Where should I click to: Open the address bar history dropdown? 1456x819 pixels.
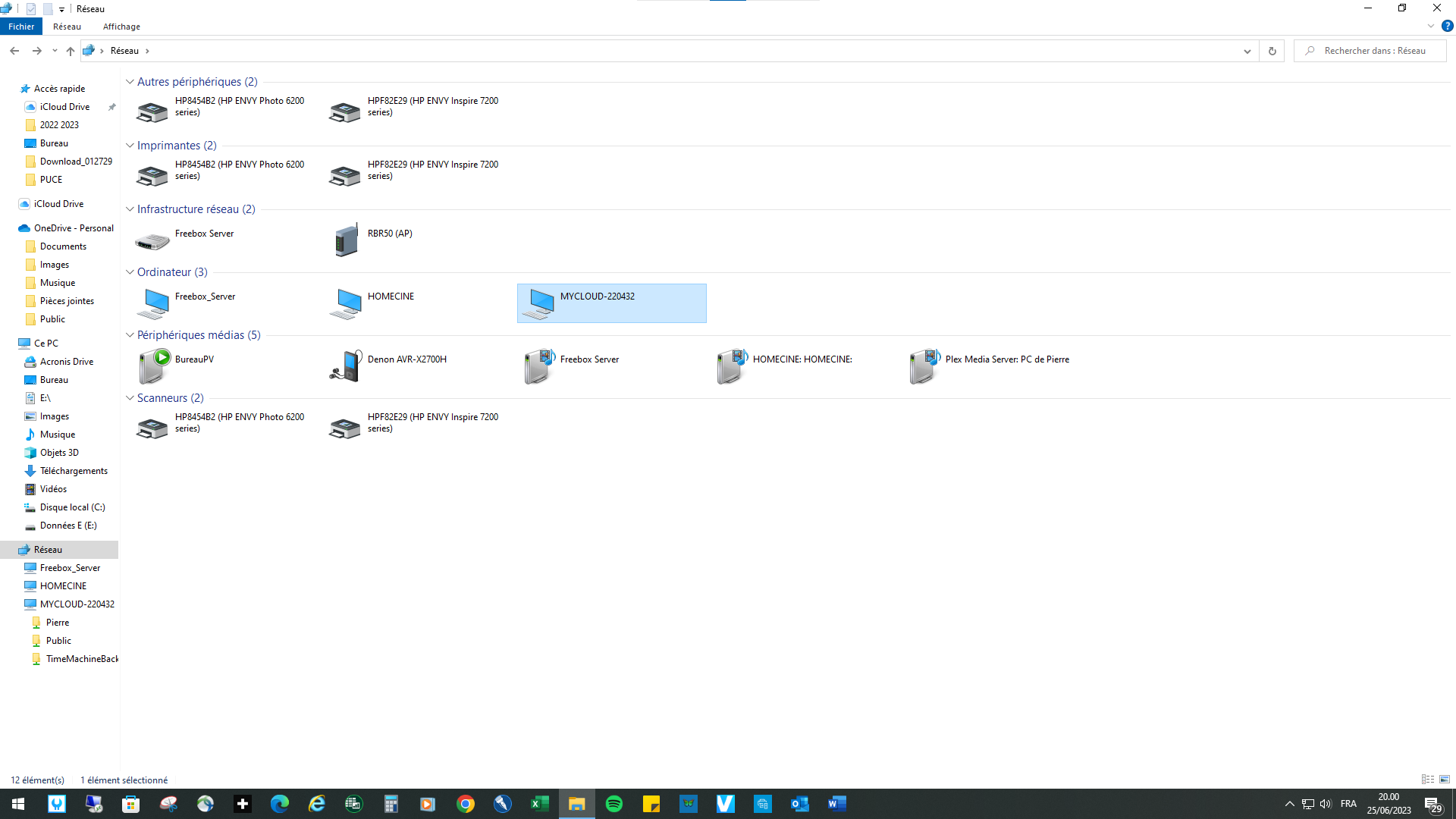point(1247,51)
